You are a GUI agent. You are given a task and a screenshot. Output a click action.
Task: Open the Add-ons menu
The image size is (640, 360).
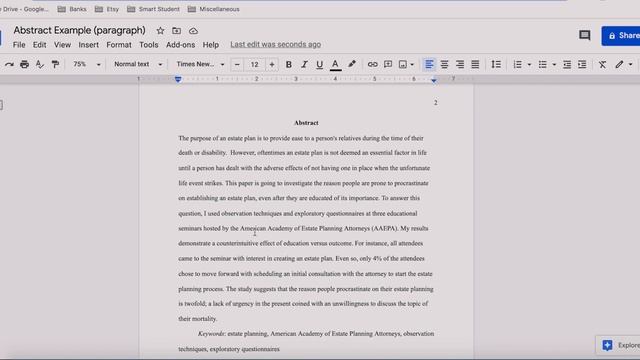click(180, 45)
